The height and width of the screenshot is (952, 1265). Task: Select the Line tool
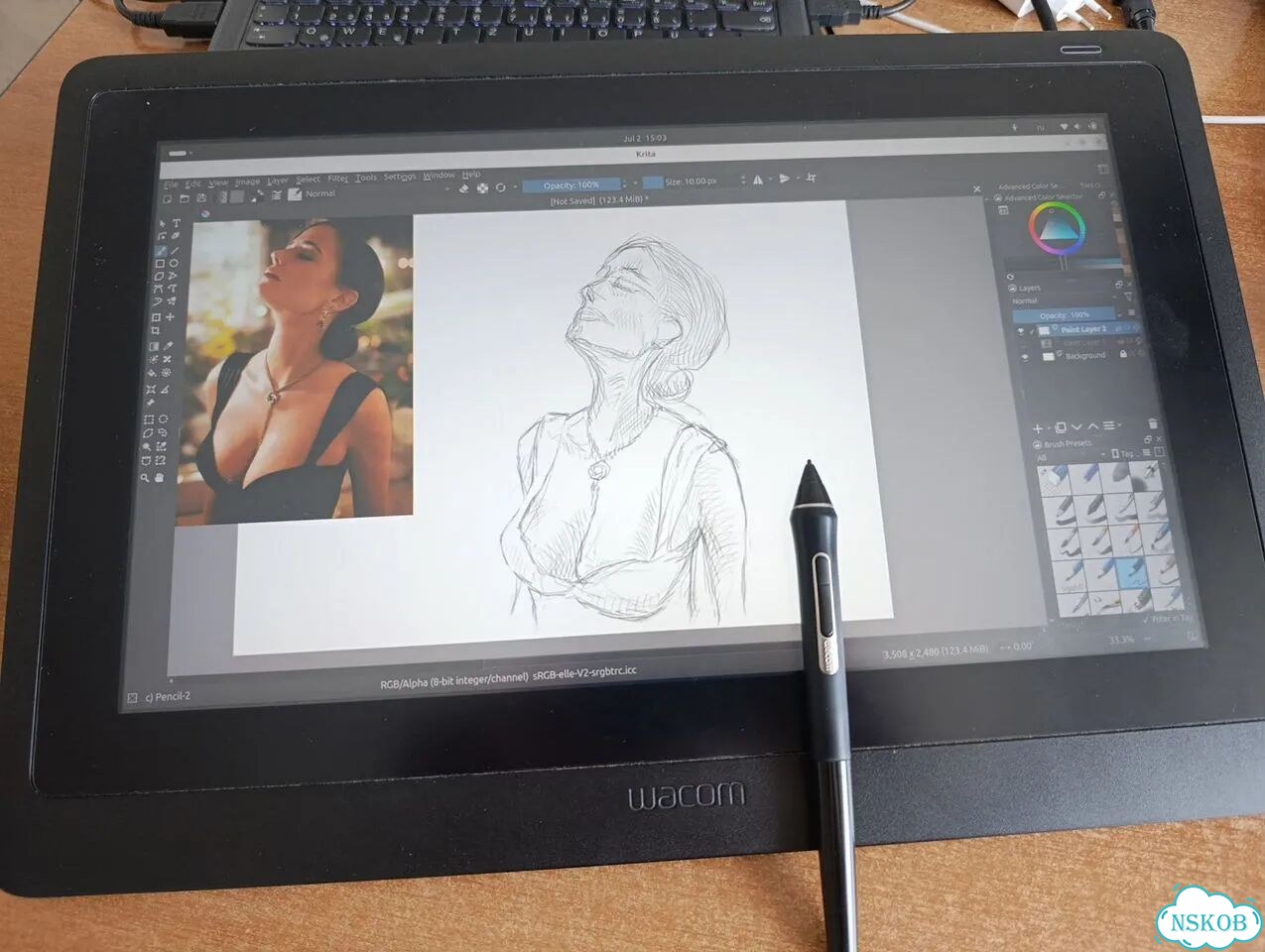(175, 250)
